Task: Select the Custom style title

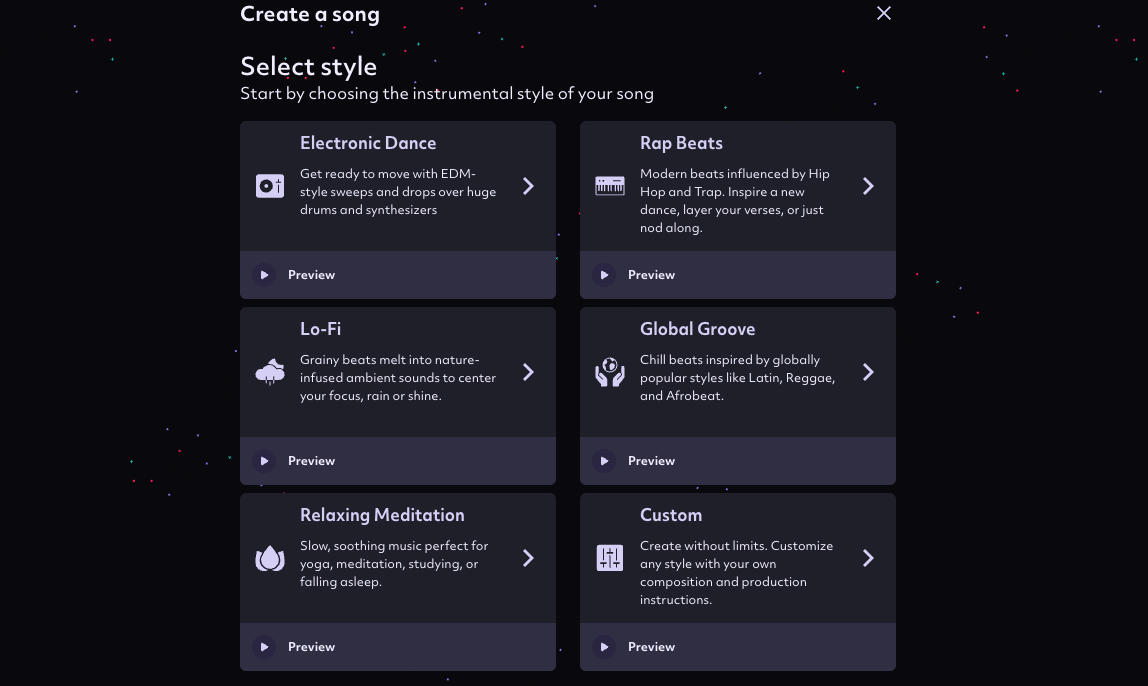Action: coord(671,515)
